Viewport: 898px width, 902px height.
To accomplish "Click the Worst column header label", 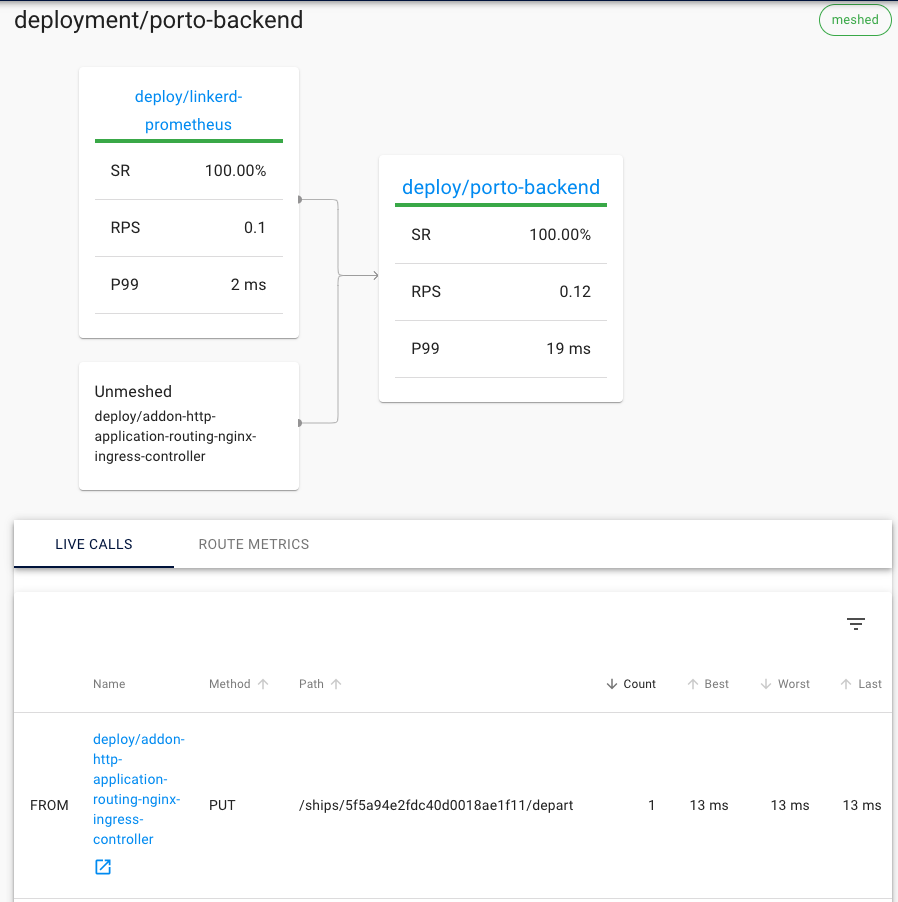I will 794,684.
